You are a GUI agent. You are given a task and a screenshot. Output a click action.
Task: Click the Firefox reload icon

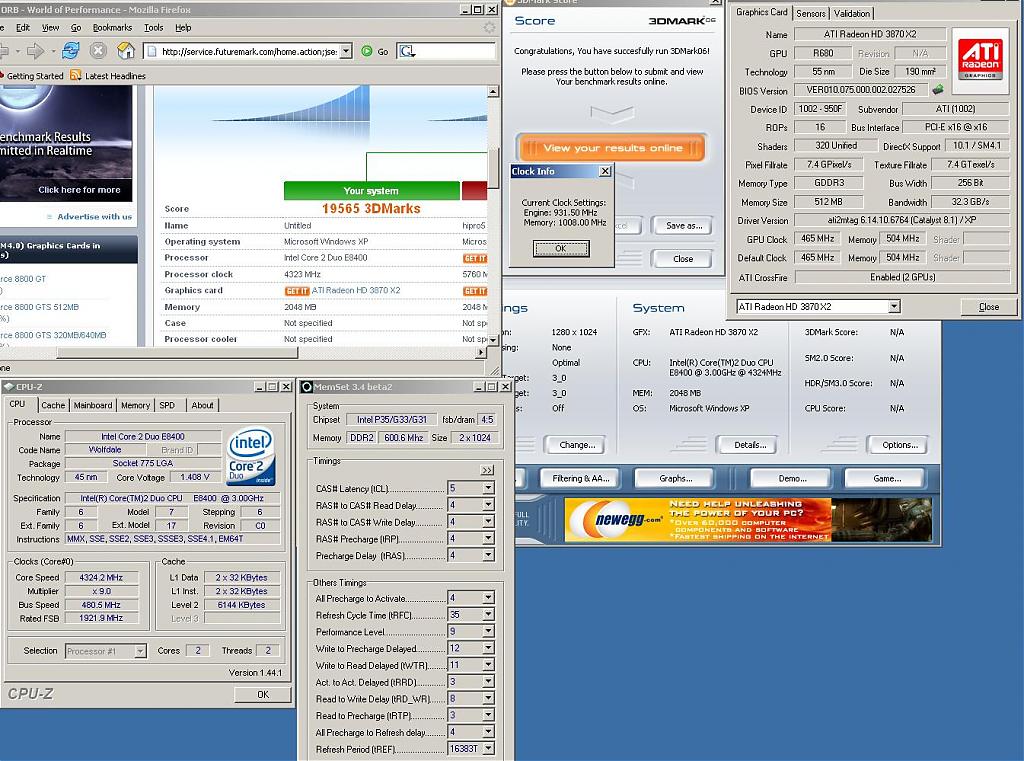click(x=71, y=50)
